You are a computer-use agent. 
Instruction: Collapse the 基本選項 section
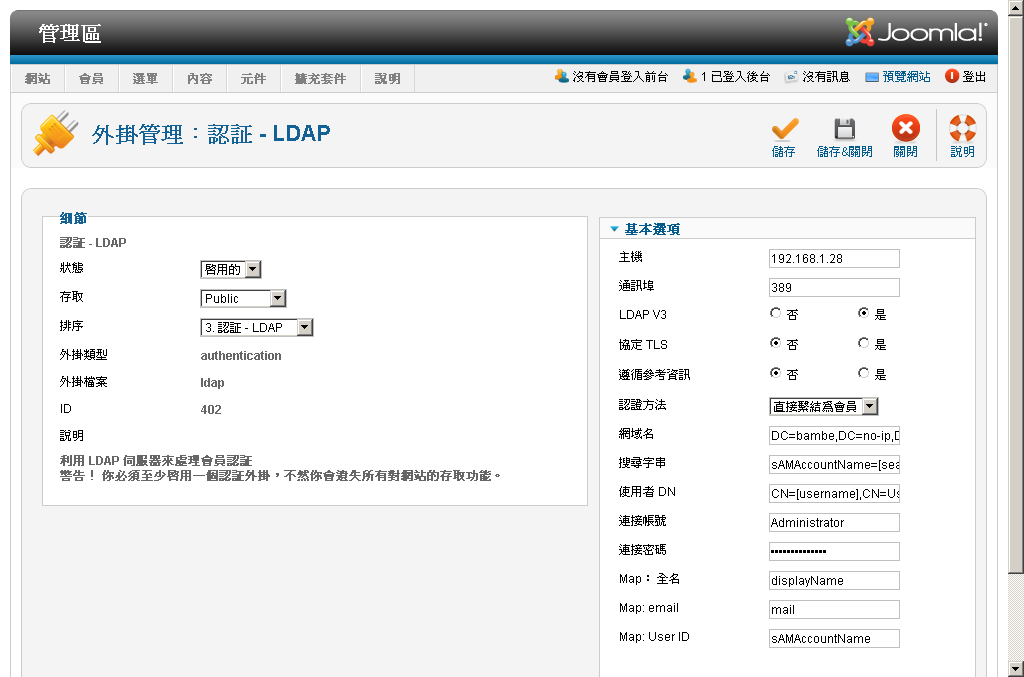[615, 229]
